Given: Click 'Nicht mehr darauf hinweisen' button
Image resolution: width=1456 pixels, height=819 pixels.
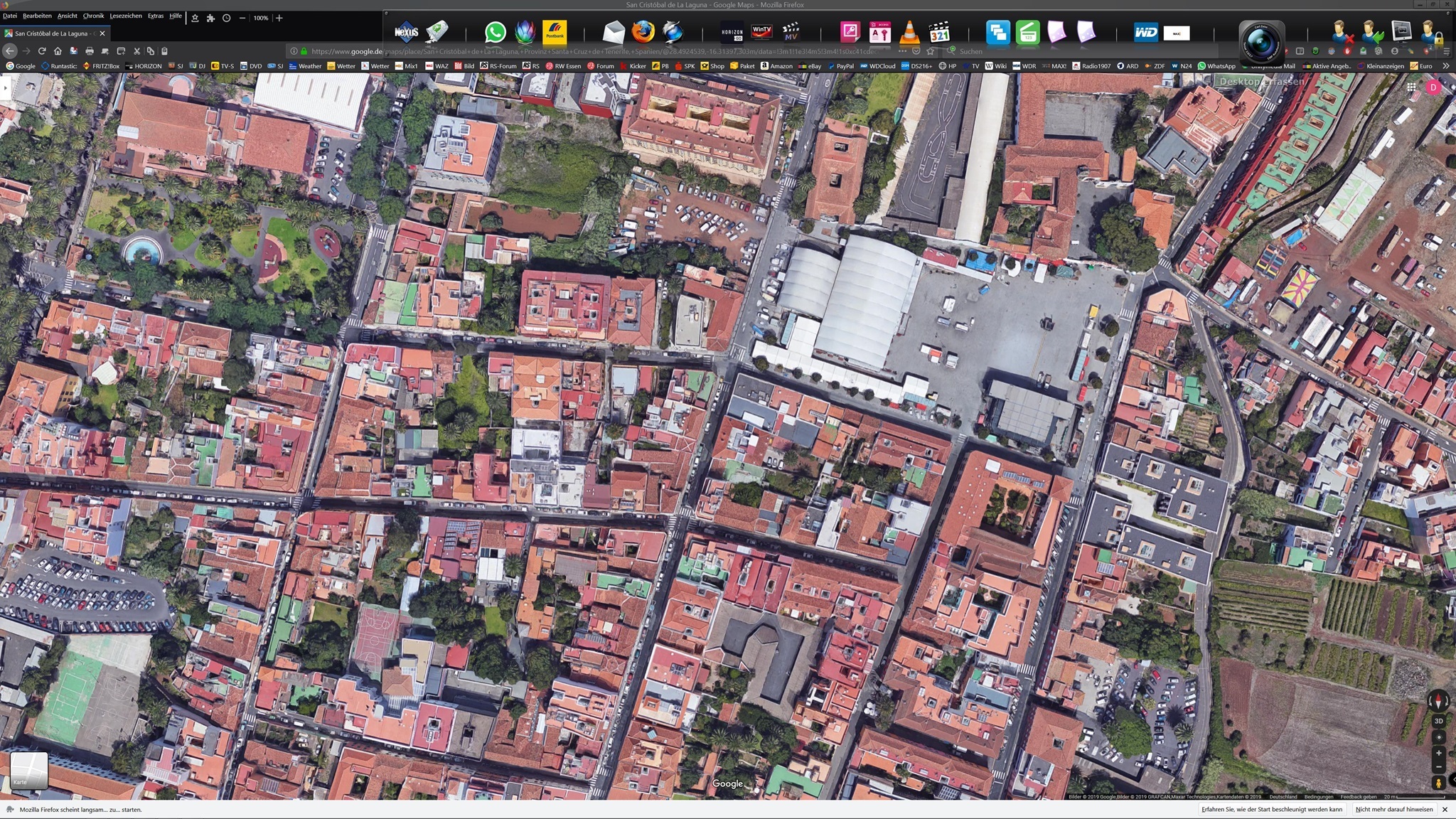Looking at the screenshot, I should (x=1393, y=809).
